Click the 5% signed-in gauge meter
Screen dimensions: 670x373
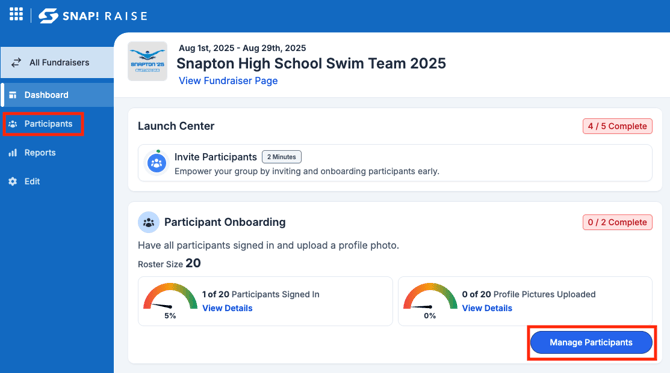point(170,300)
